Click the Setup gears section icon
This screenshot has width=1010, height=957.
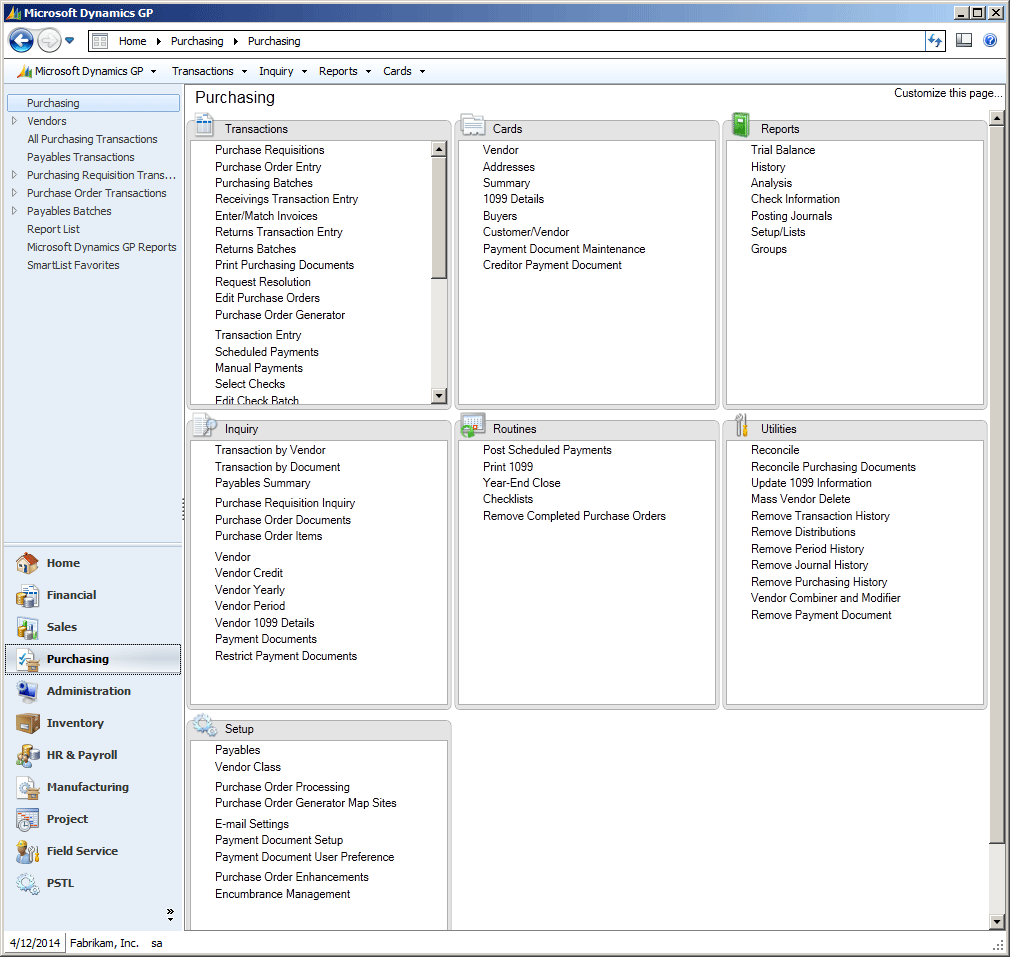coord(205,725)
